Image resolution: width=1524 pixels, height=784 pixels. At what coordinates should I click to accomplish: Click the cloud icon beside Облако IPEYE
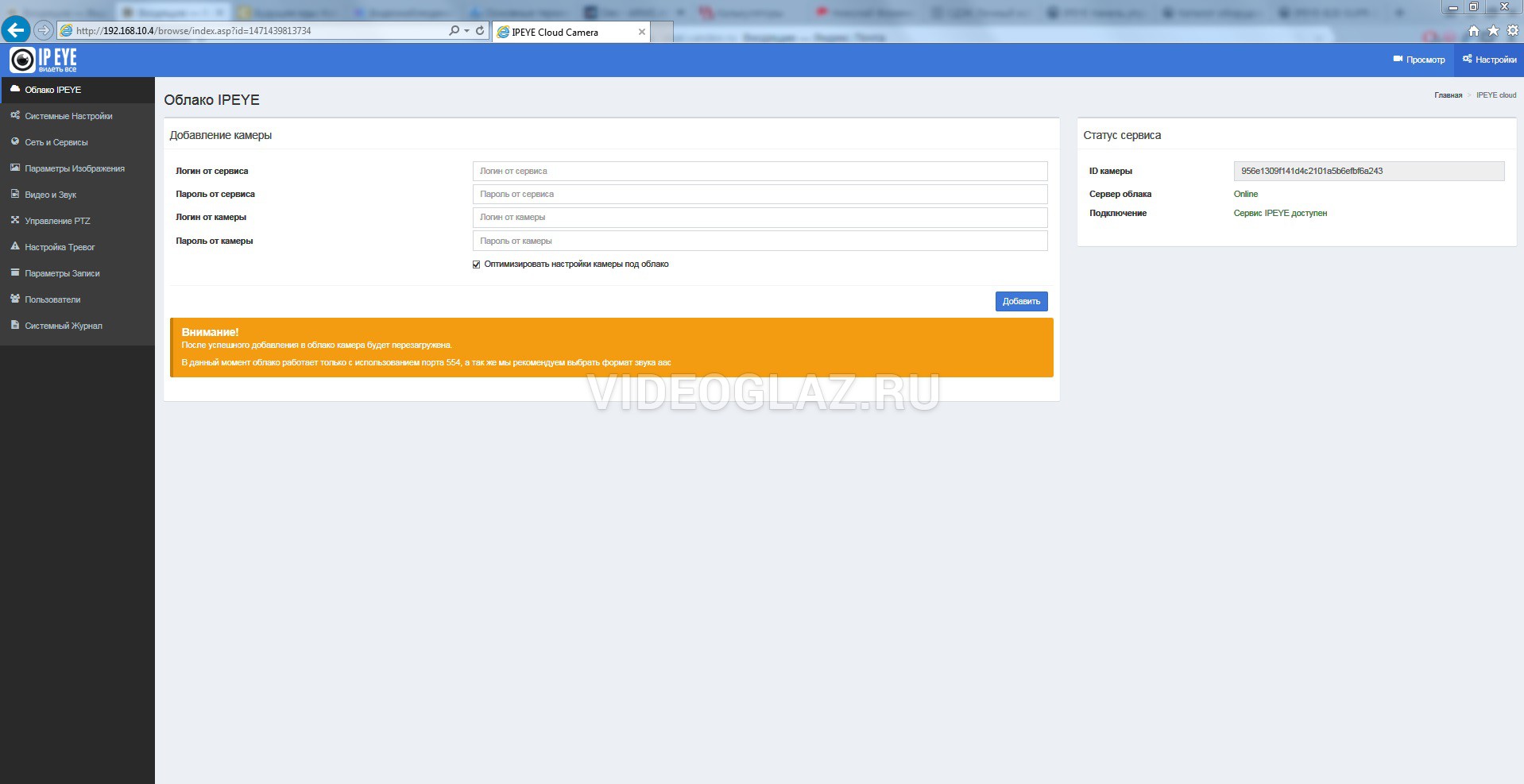click(x=15, y=89)
